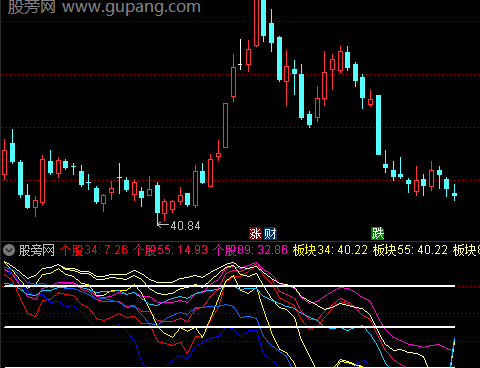Select the 个股89: 32.86 indicator value
Screen dimensions: 480x368
pos(250,250)
